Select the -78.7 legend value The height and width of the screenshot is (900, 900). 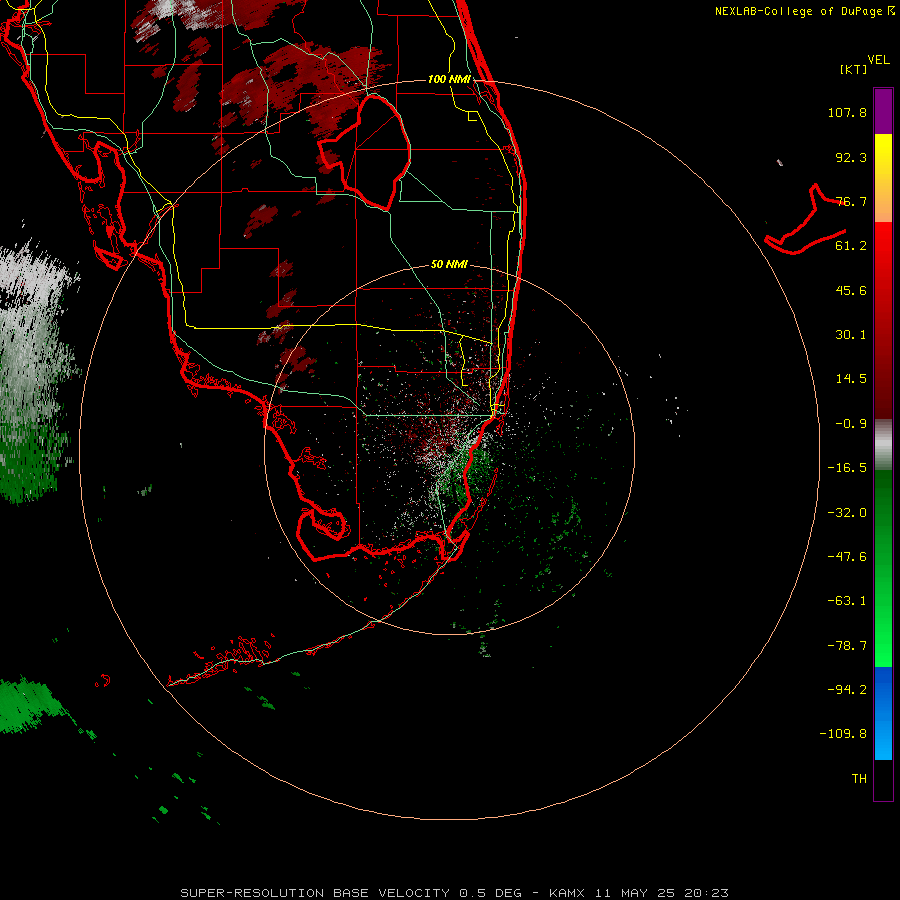click(847, 646)
